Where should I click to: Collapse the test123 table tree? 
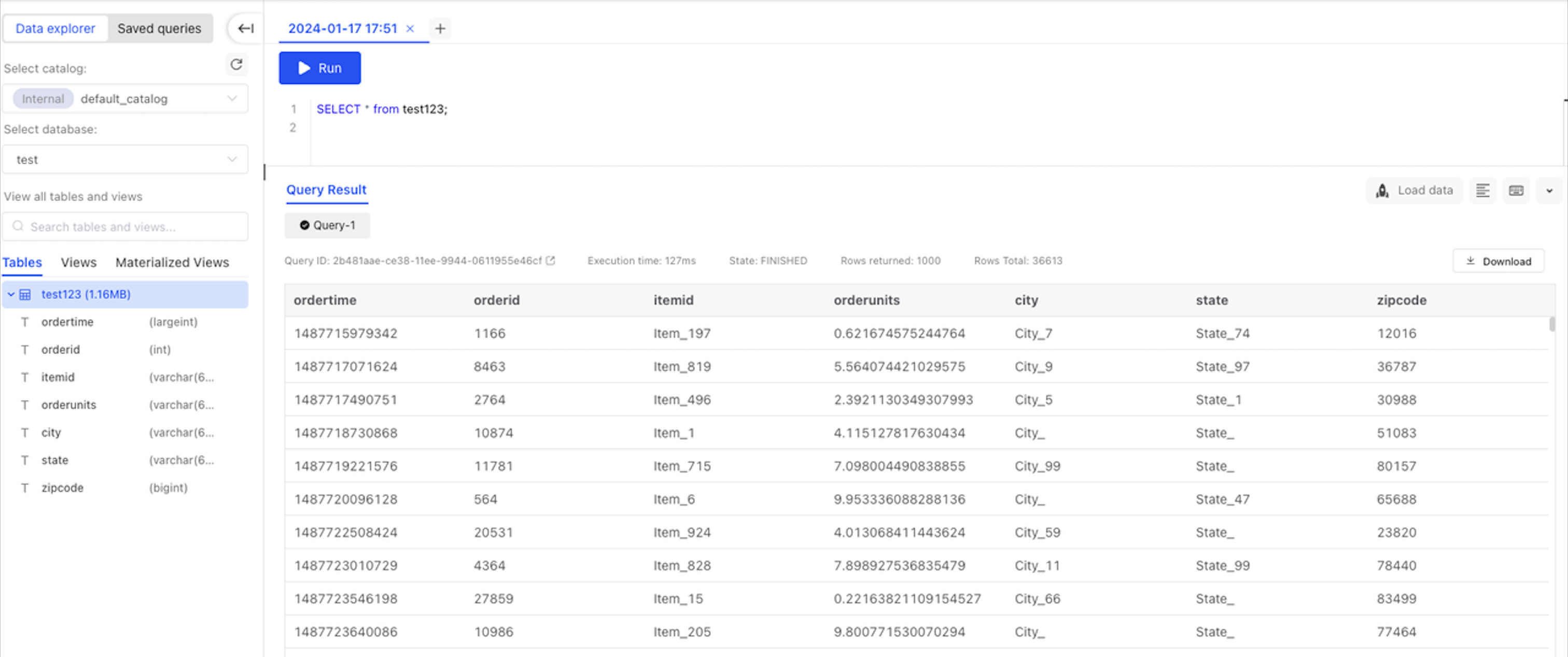(x=10, y=294)
